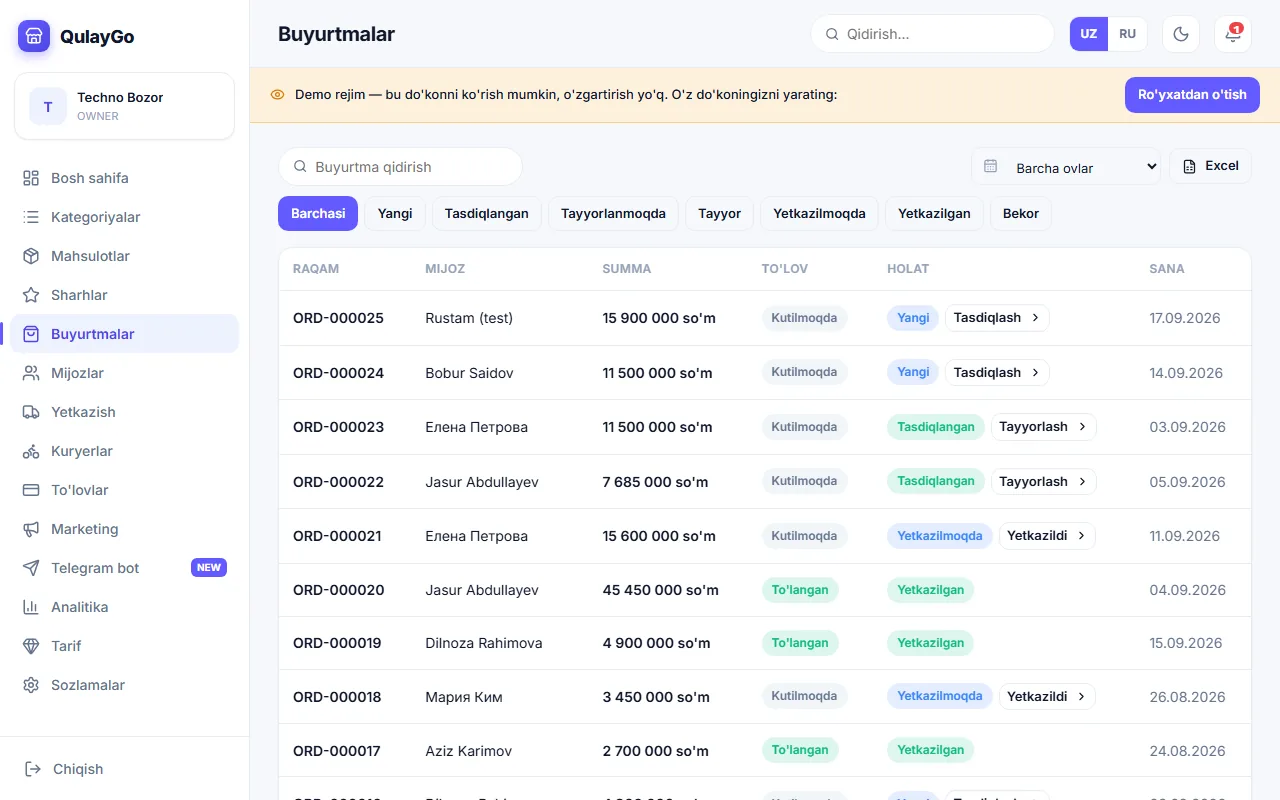Image resolution: width=1280 pixels, height=800 pixels.
Task: Open Sharhlar star icon
Action: (x=31, y=295)
